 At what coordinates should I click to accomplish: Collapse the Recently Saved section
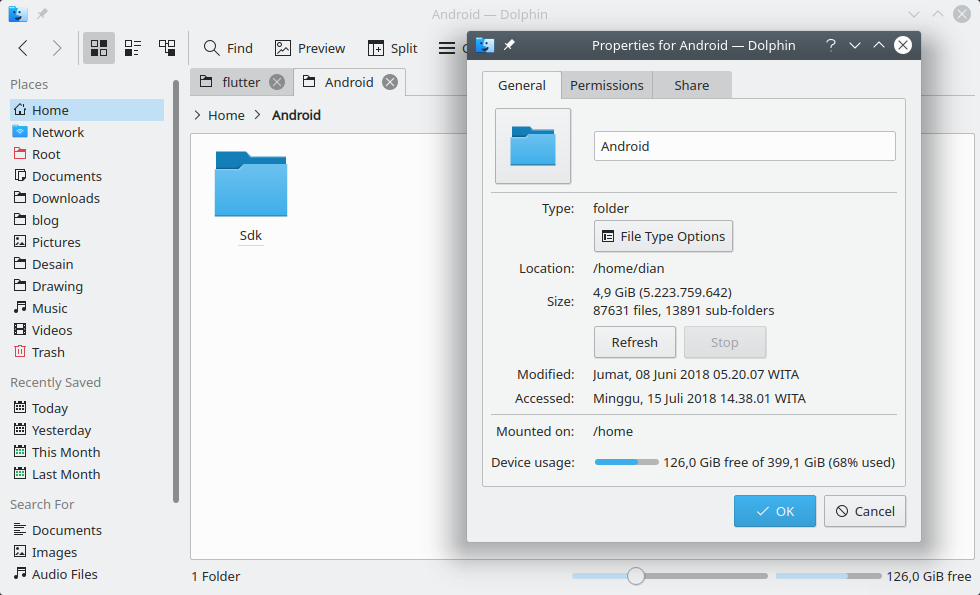55,382
